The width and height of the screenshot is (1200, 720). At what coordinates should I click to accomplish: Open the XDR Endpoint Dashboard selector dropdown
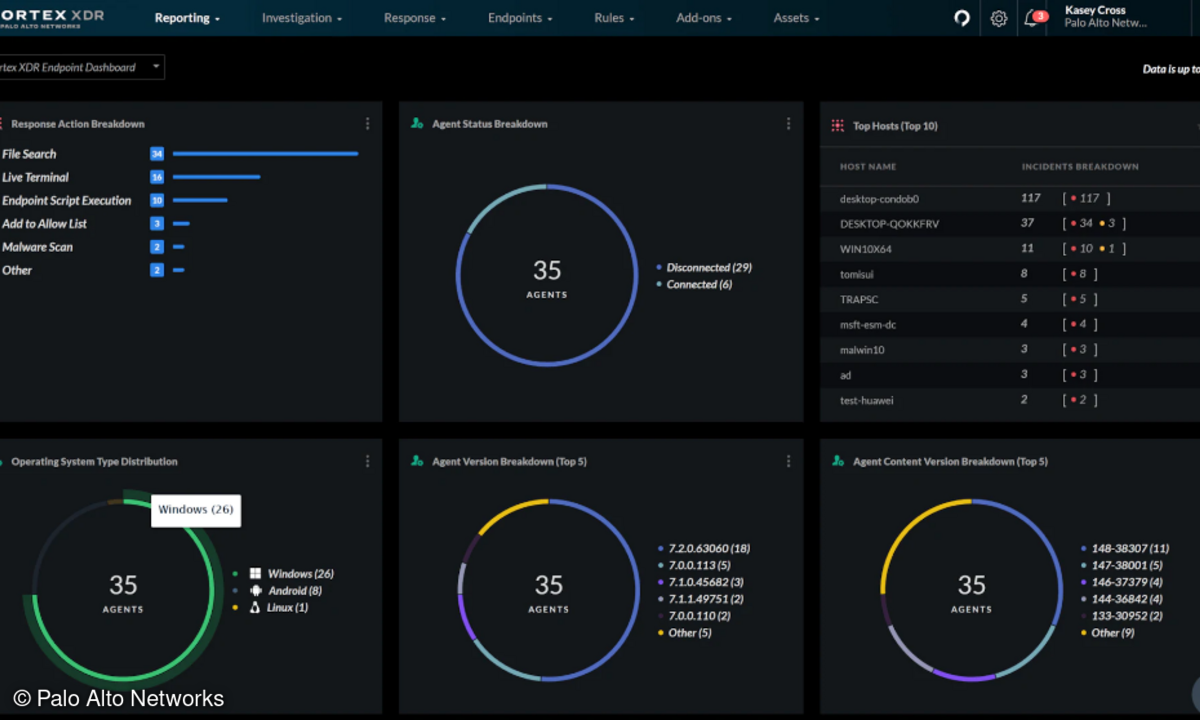[x=80, y=67]
